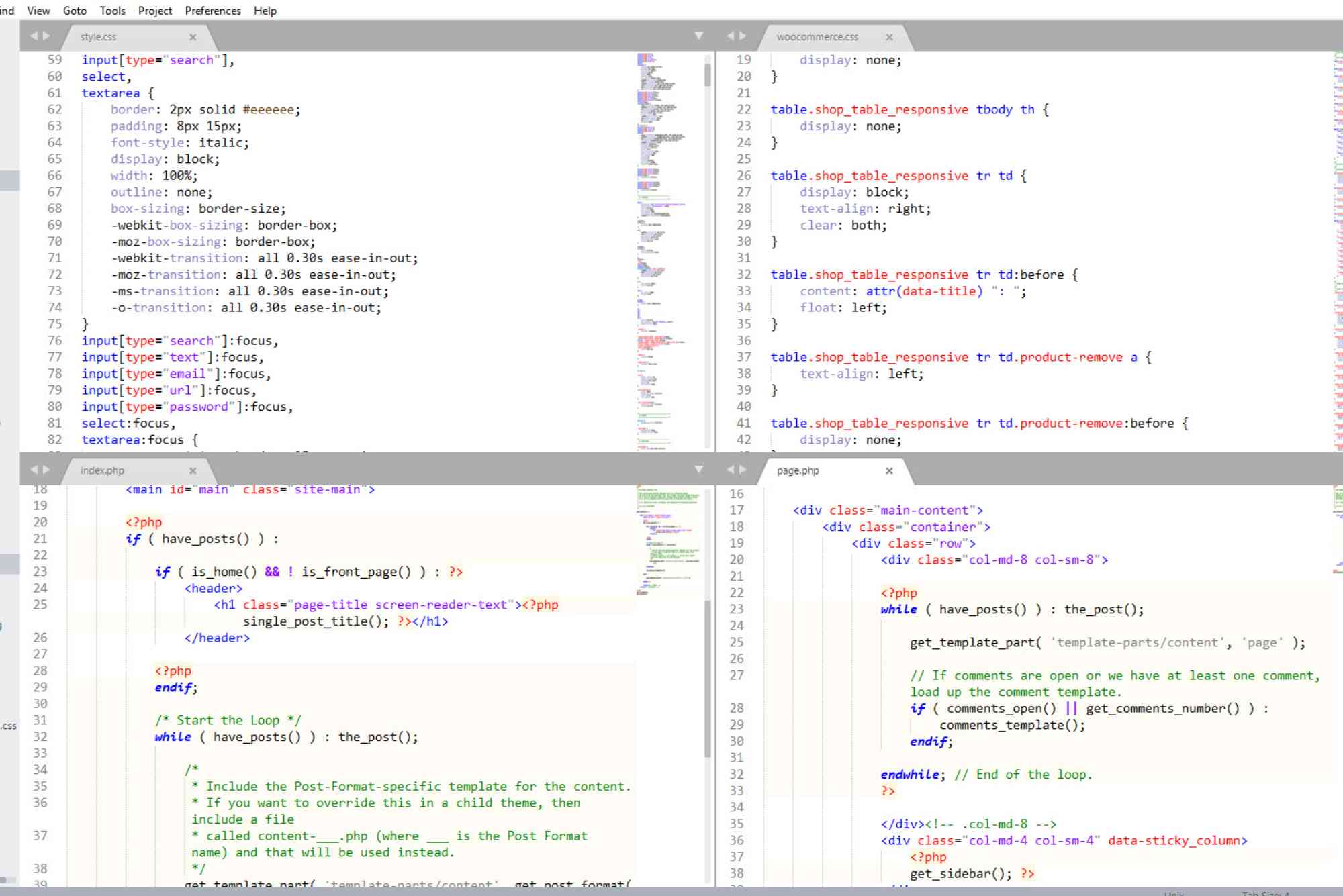Viewport: 1343px width, 896px height.
Task: Open the Project menu
Action: pyautogui.click(x=155, y=11)
